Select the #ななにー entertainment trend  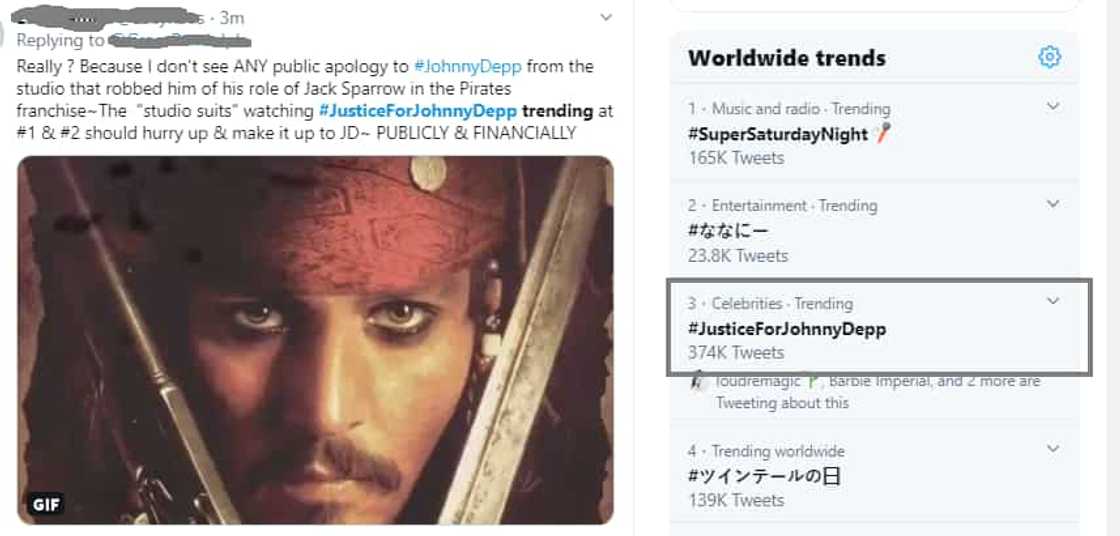[x=731, y=231]
